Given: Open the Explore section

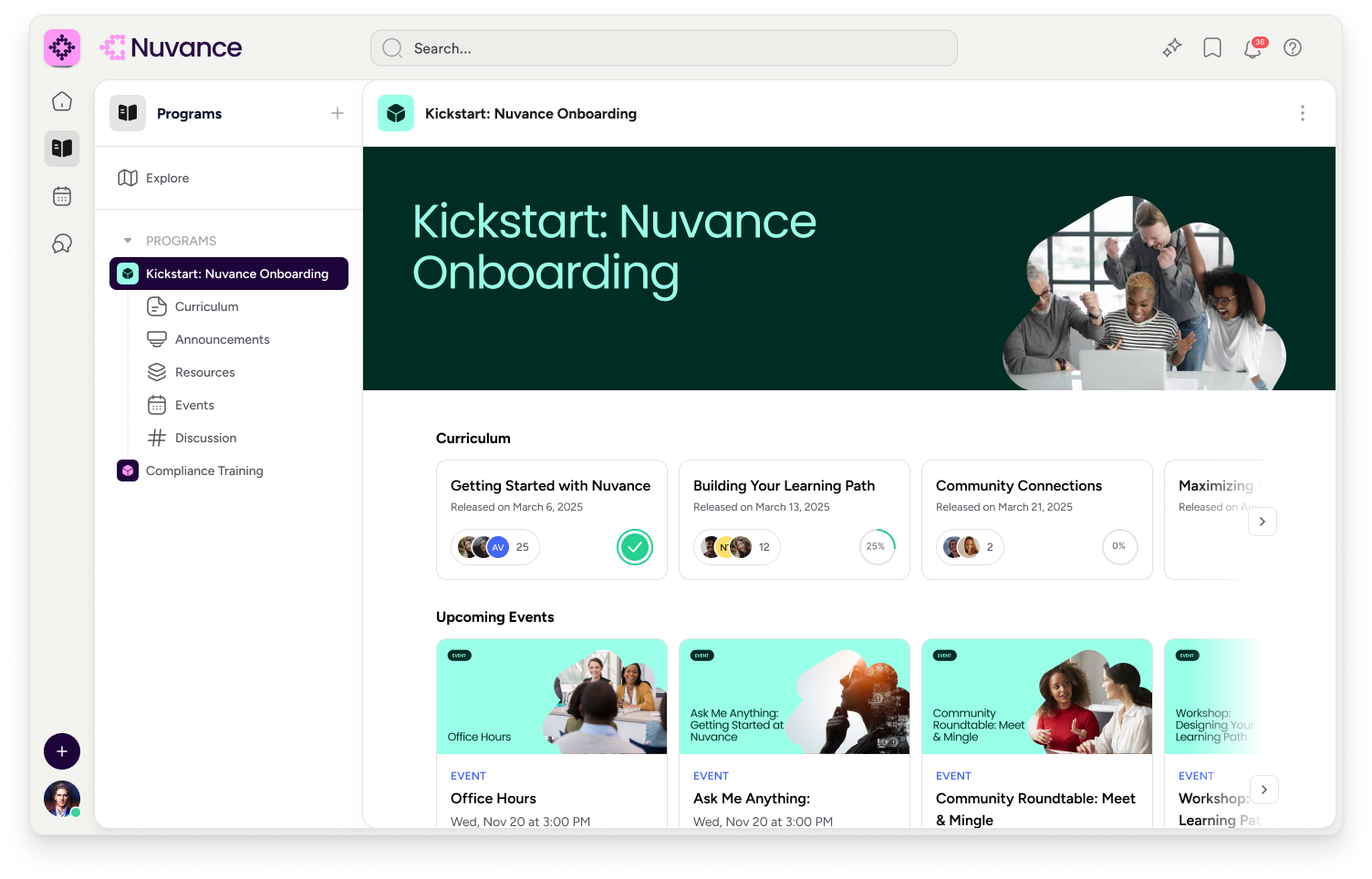Looking at the screenshot, I should [166, 178].
